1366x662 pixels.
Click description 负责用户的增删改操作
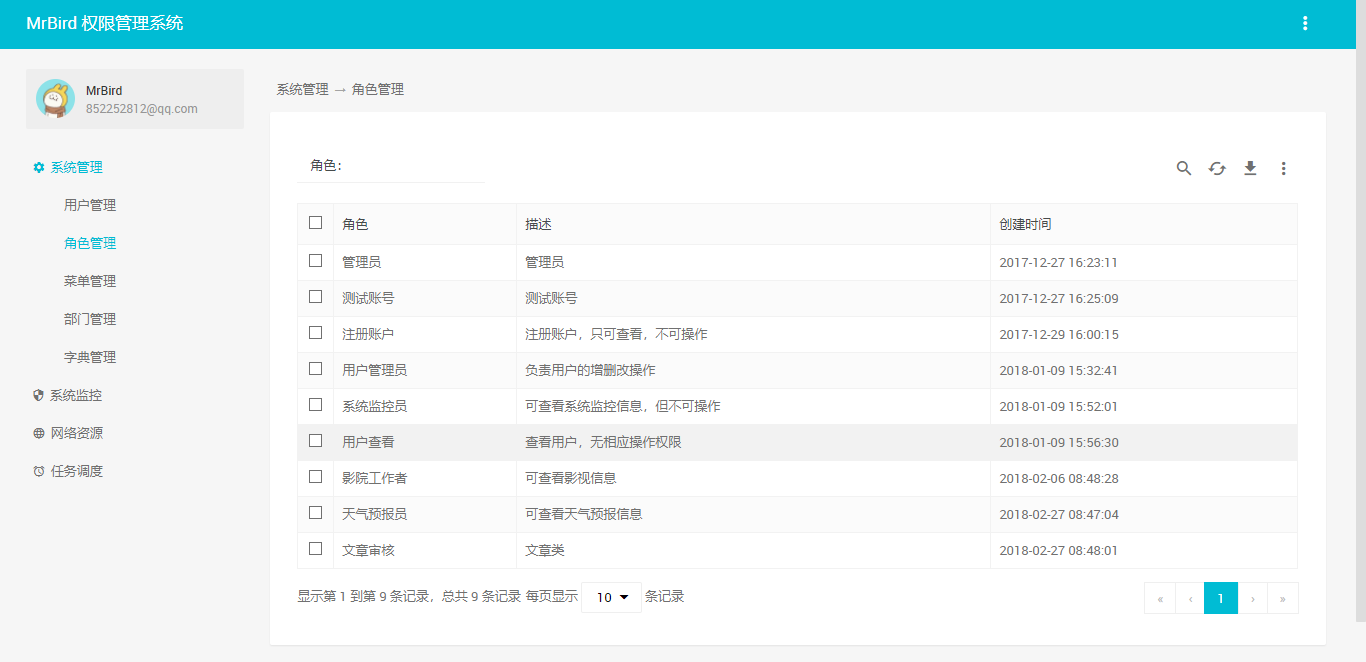[590, 370]
